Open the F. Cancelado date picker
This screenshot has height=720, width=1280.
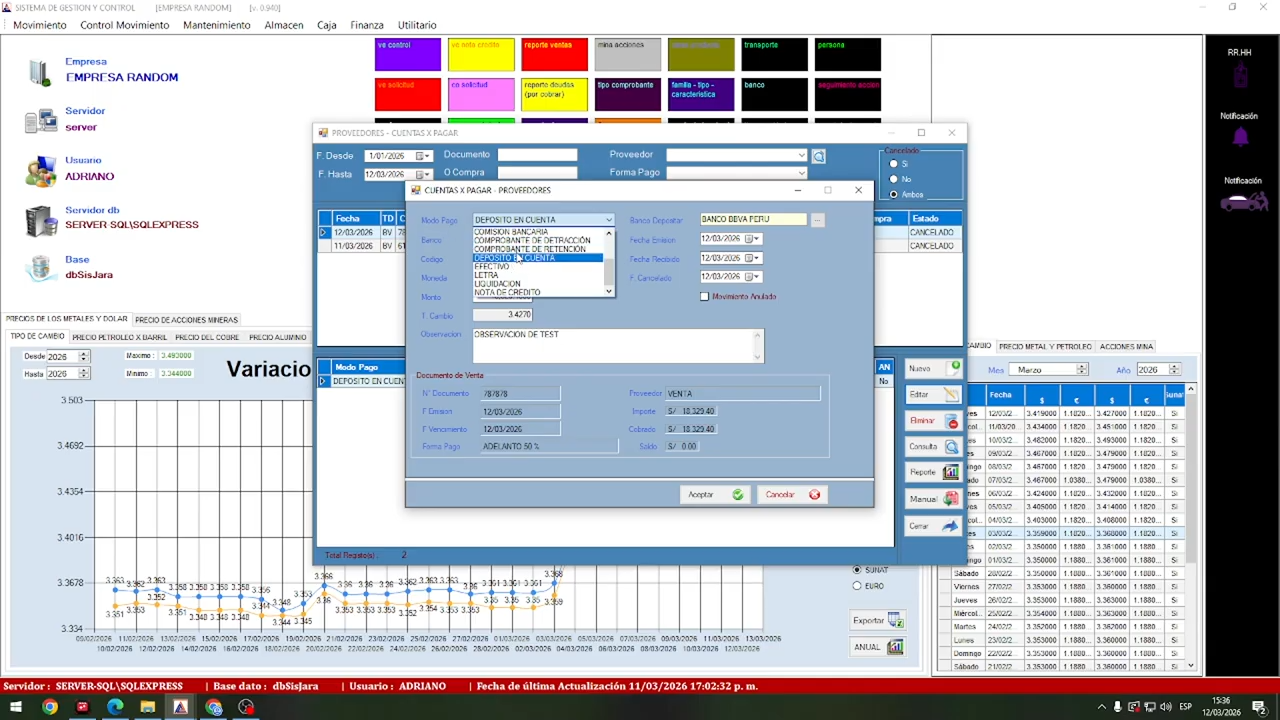753,277
